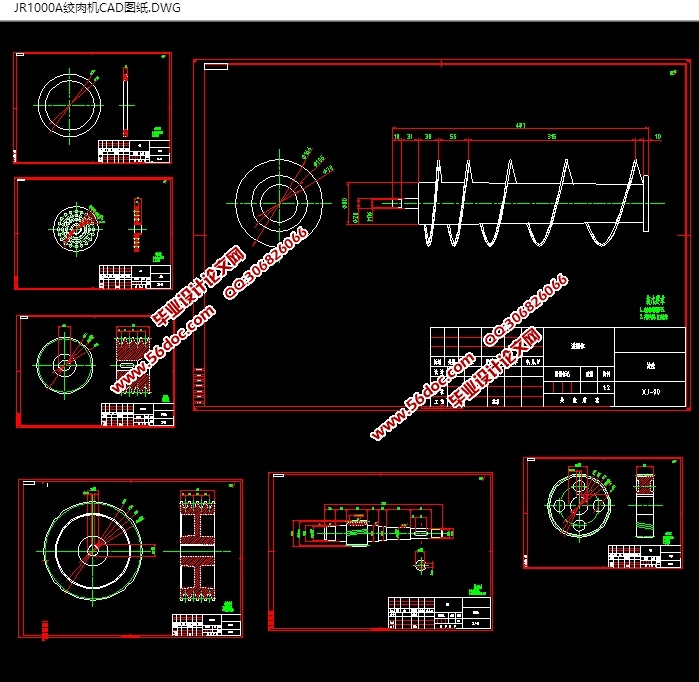The width and height of the screenshot is (699, 682).
Task: Click the 315 dimension above the auger
Action: pos(552,136)
